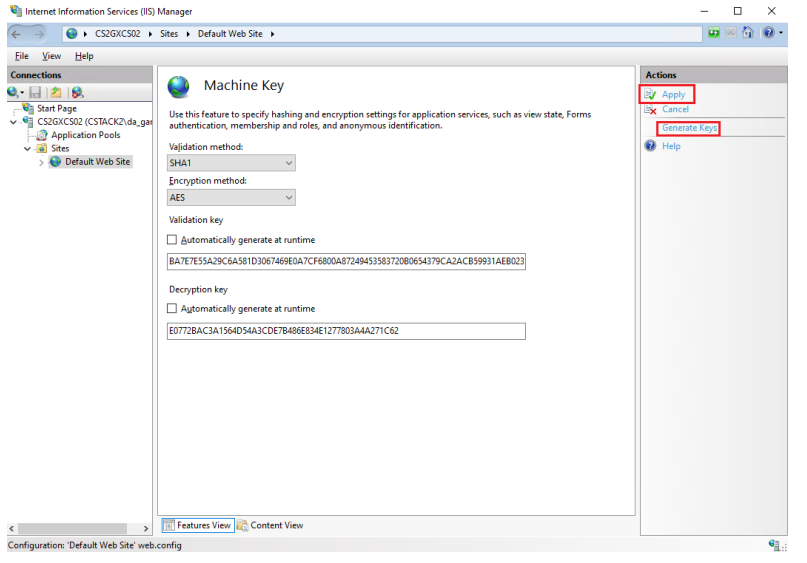The image size is (807, 563).
Task: Select CS2GXCS02 (CSTACK2\da_ga server label
Action: click(x=95, y=121)
